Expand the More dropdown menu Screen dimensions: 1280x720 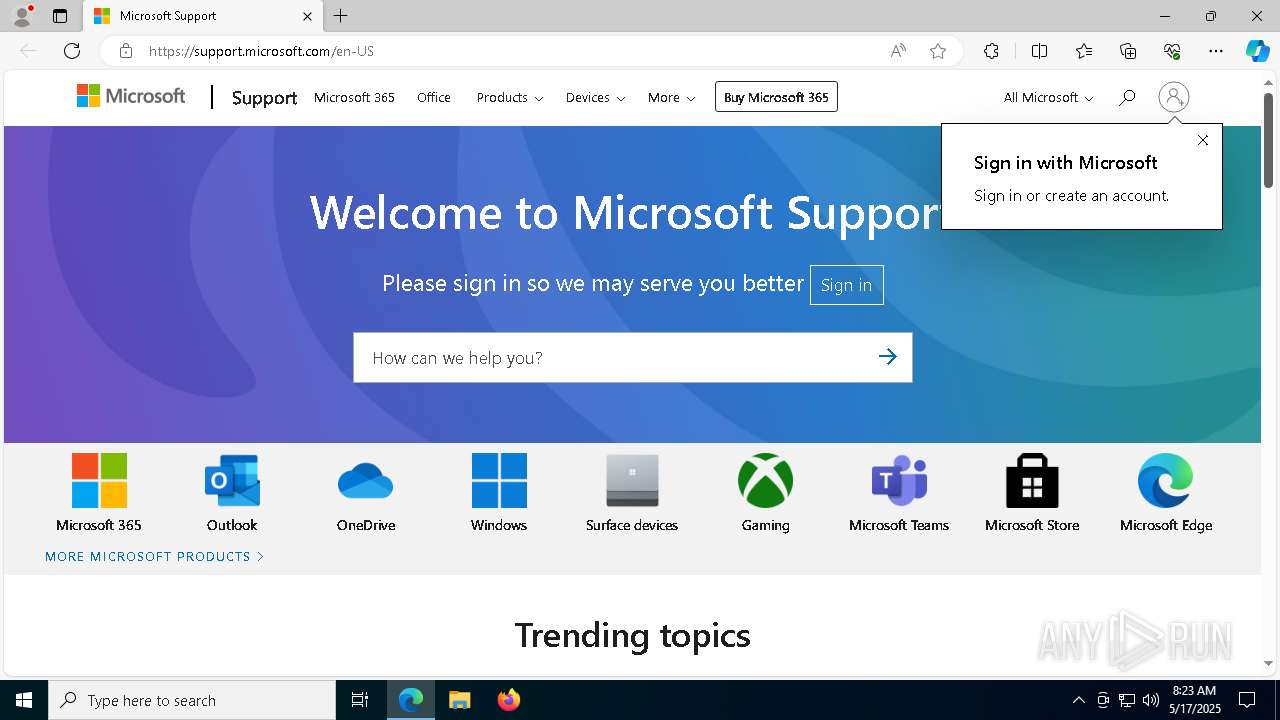(x=671, y=97)
